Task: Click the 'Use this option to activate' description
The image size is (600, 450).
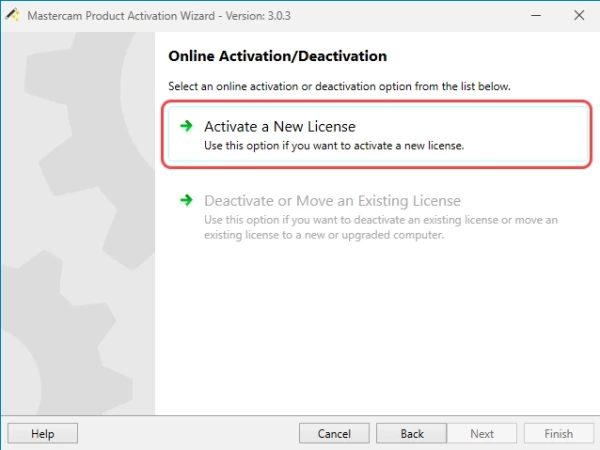Action: click(x=335, y=146)
